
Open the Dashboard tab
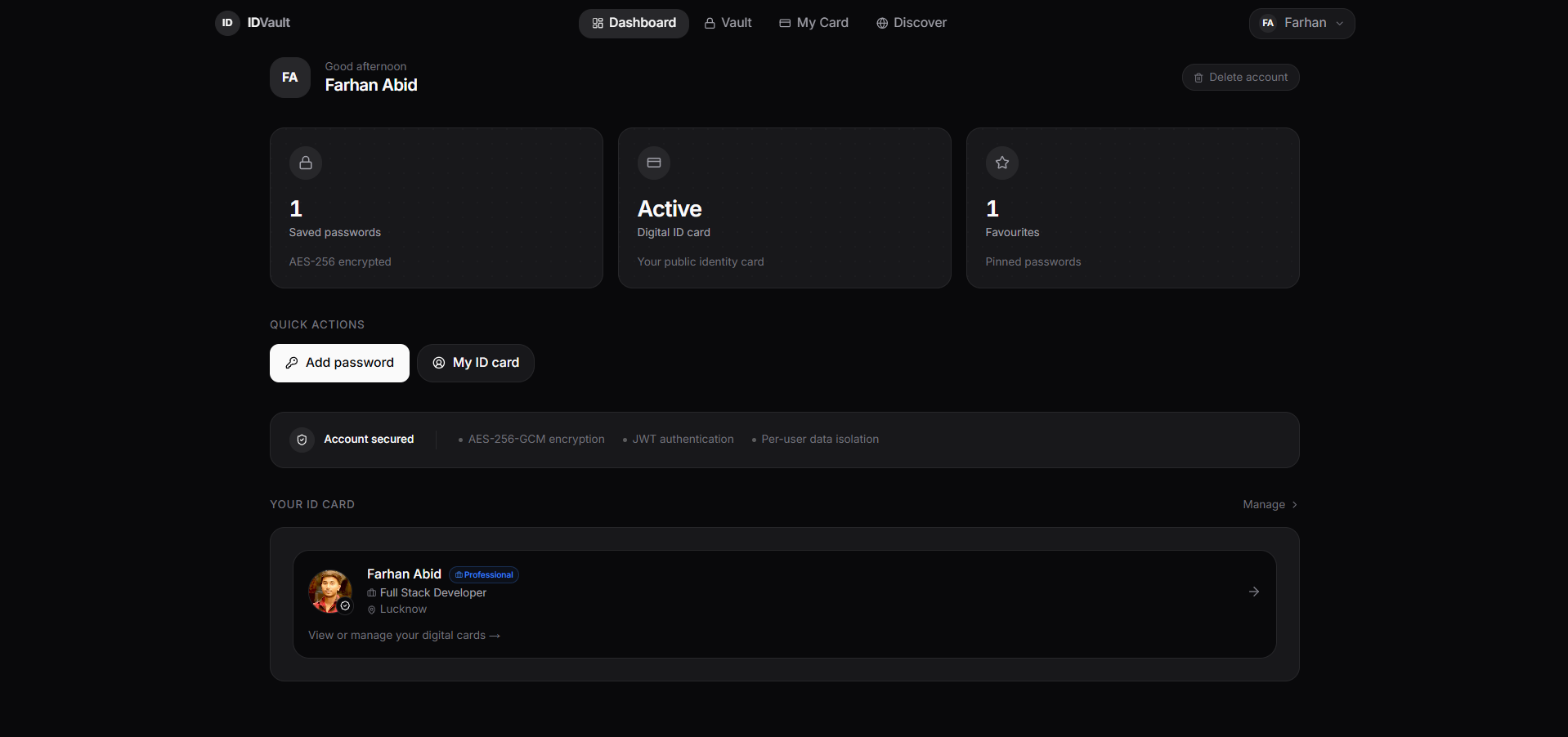(634, 23)
